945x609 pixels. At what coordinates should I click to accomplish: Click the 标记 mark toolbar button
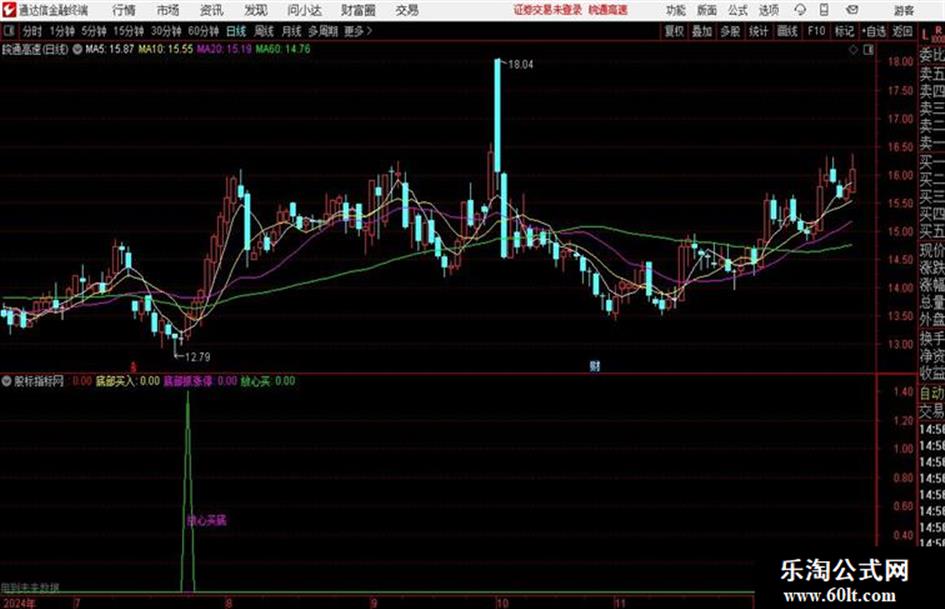coord(844,31)
